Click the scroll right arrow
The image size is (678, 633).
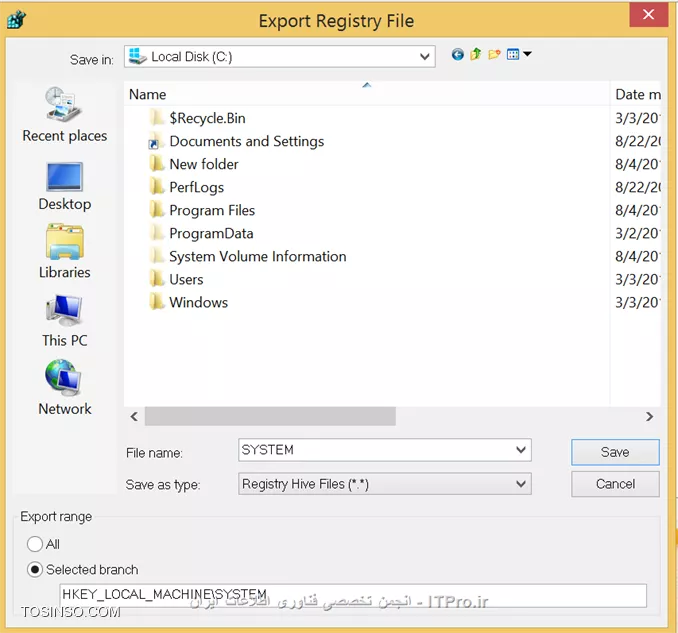(x=649, y=416)
